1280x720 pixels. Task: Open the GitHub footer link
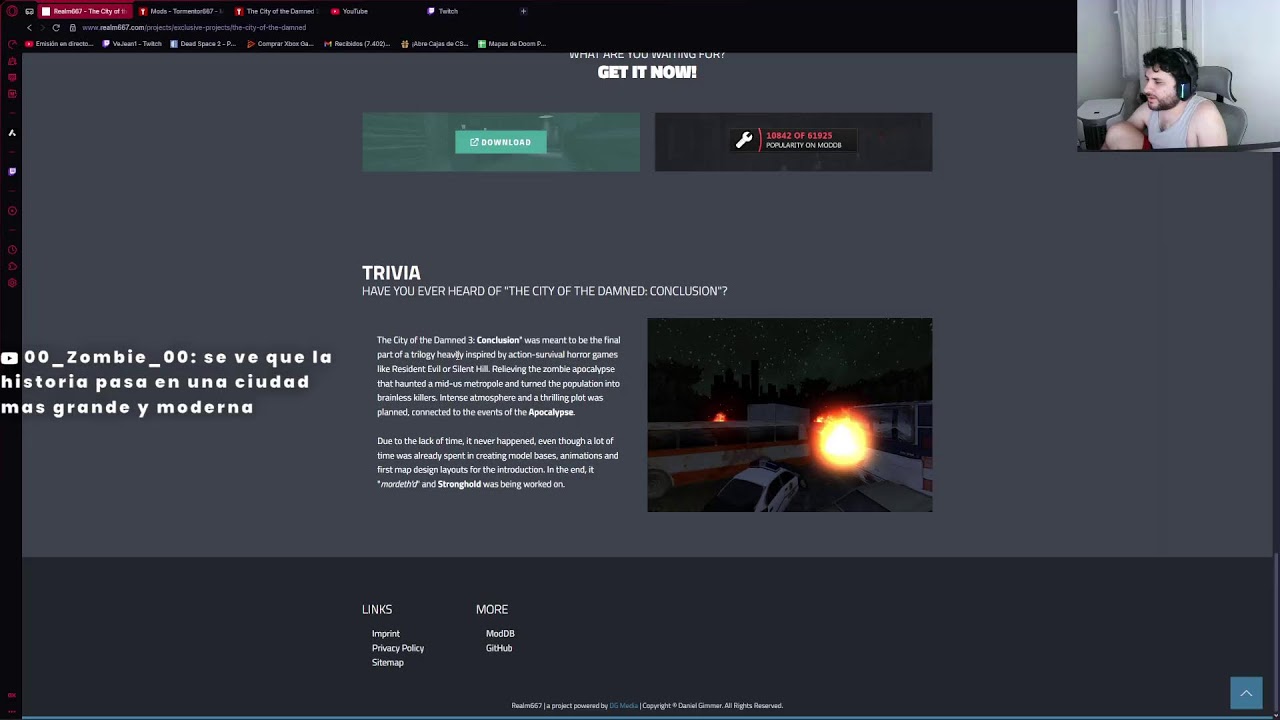pos(499,648)
